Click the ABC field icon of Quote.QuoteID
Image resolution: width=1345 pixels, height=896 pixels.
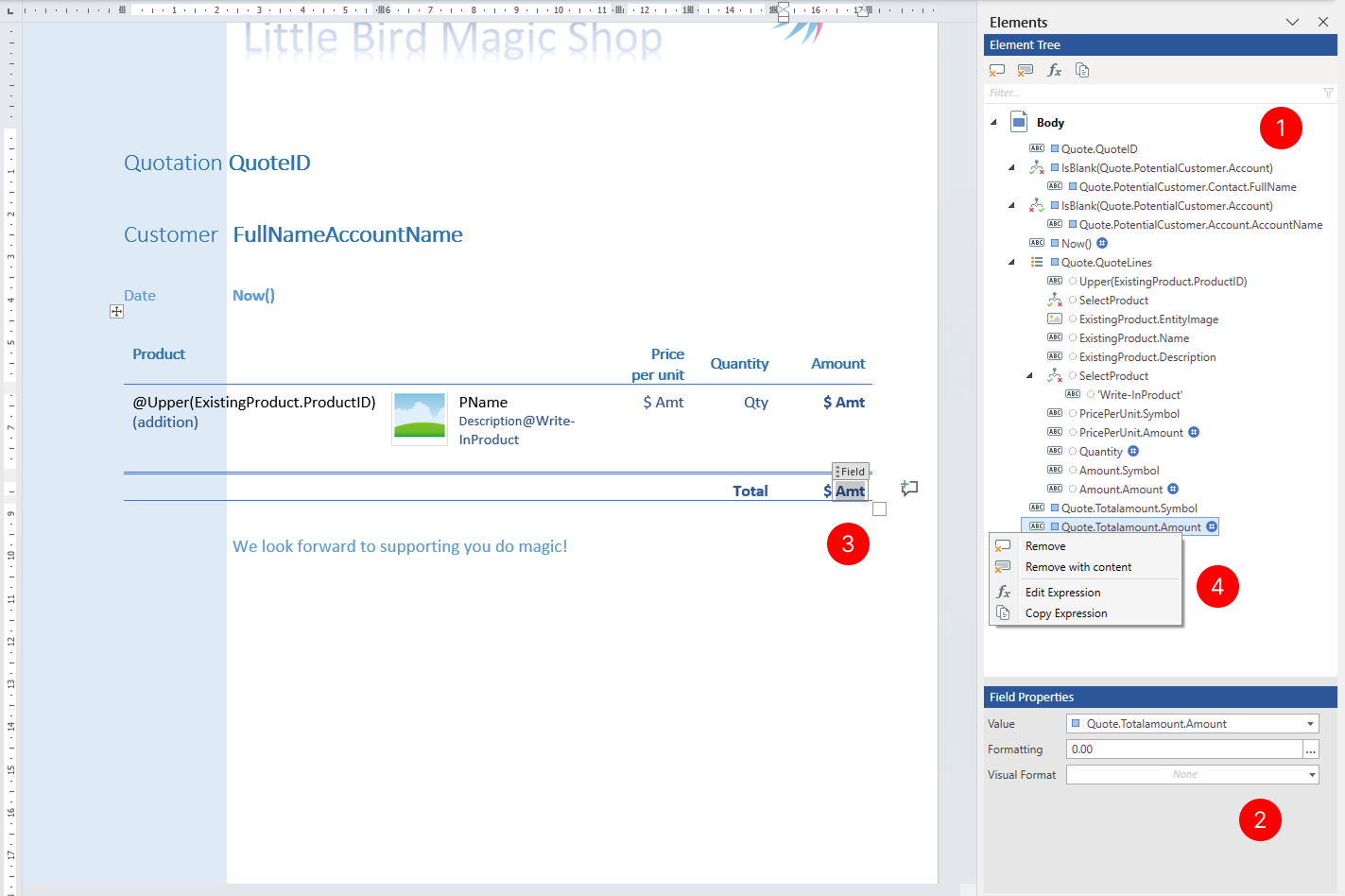coord(1037,148)
